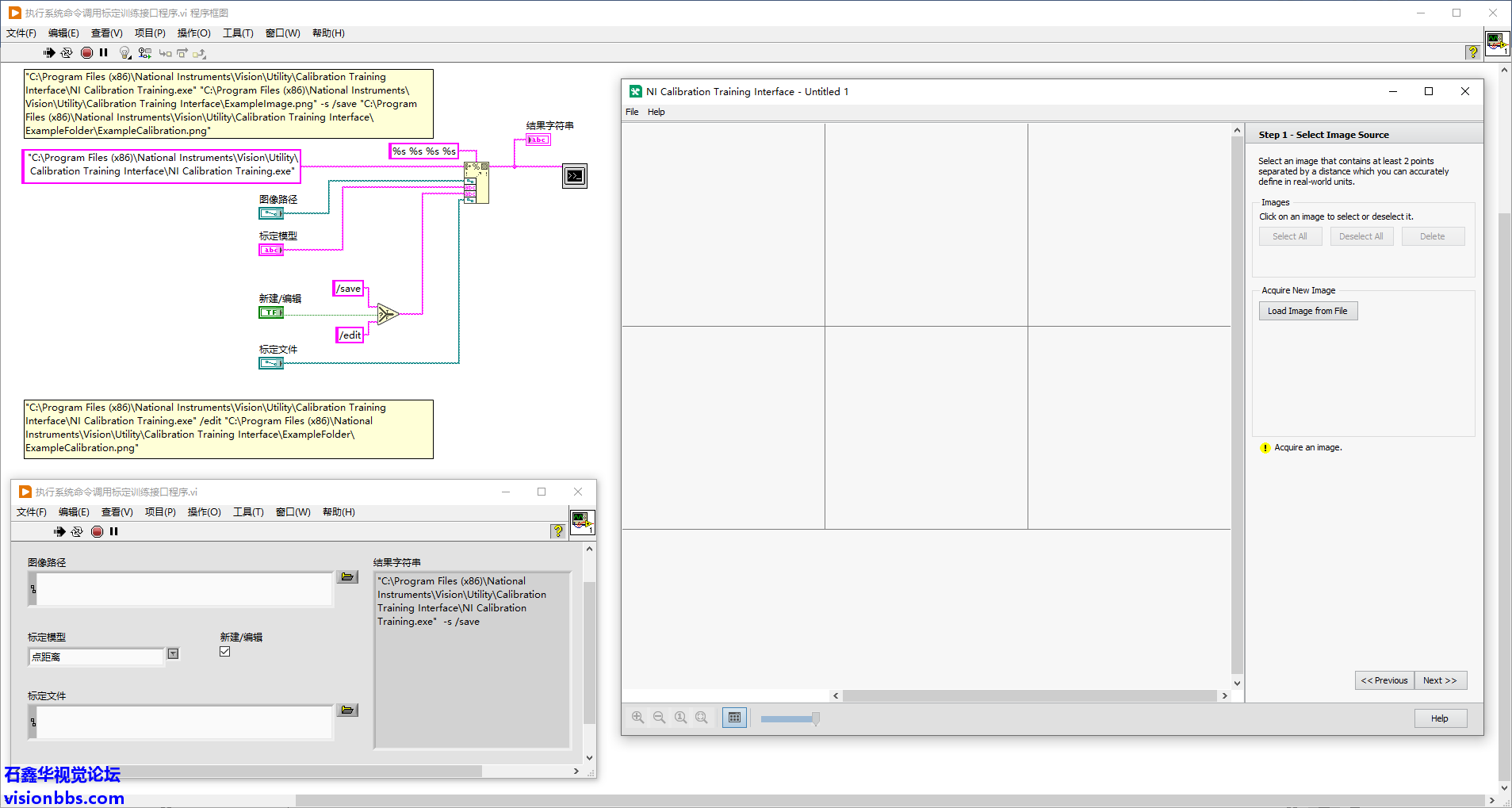Select the Format Into String node
The image size is (1512, 808).
(x=477, y=182)
